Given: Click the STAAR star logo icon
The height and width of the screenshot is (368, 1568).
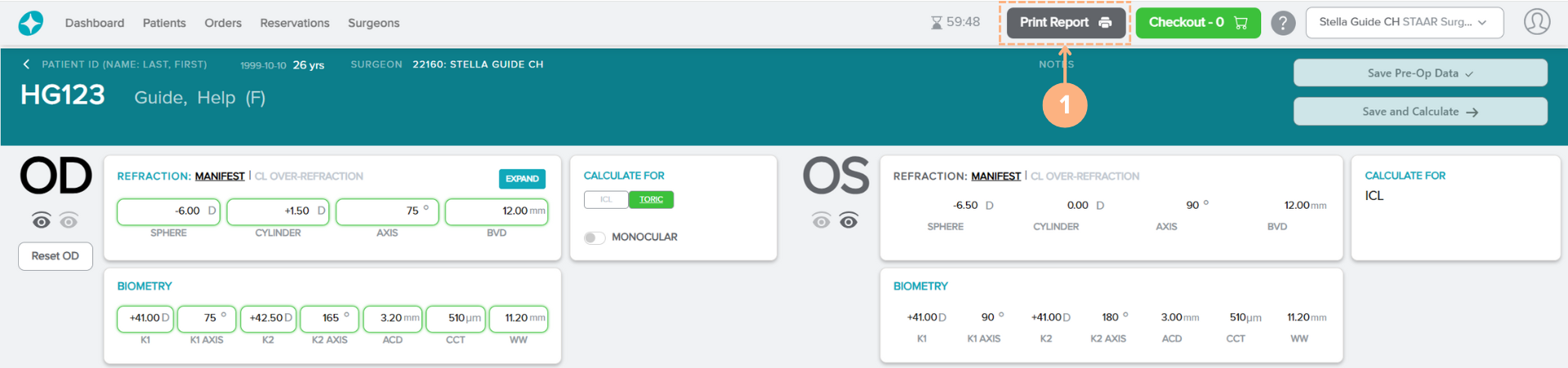Looking at the screenshot, I should (31, 23).
